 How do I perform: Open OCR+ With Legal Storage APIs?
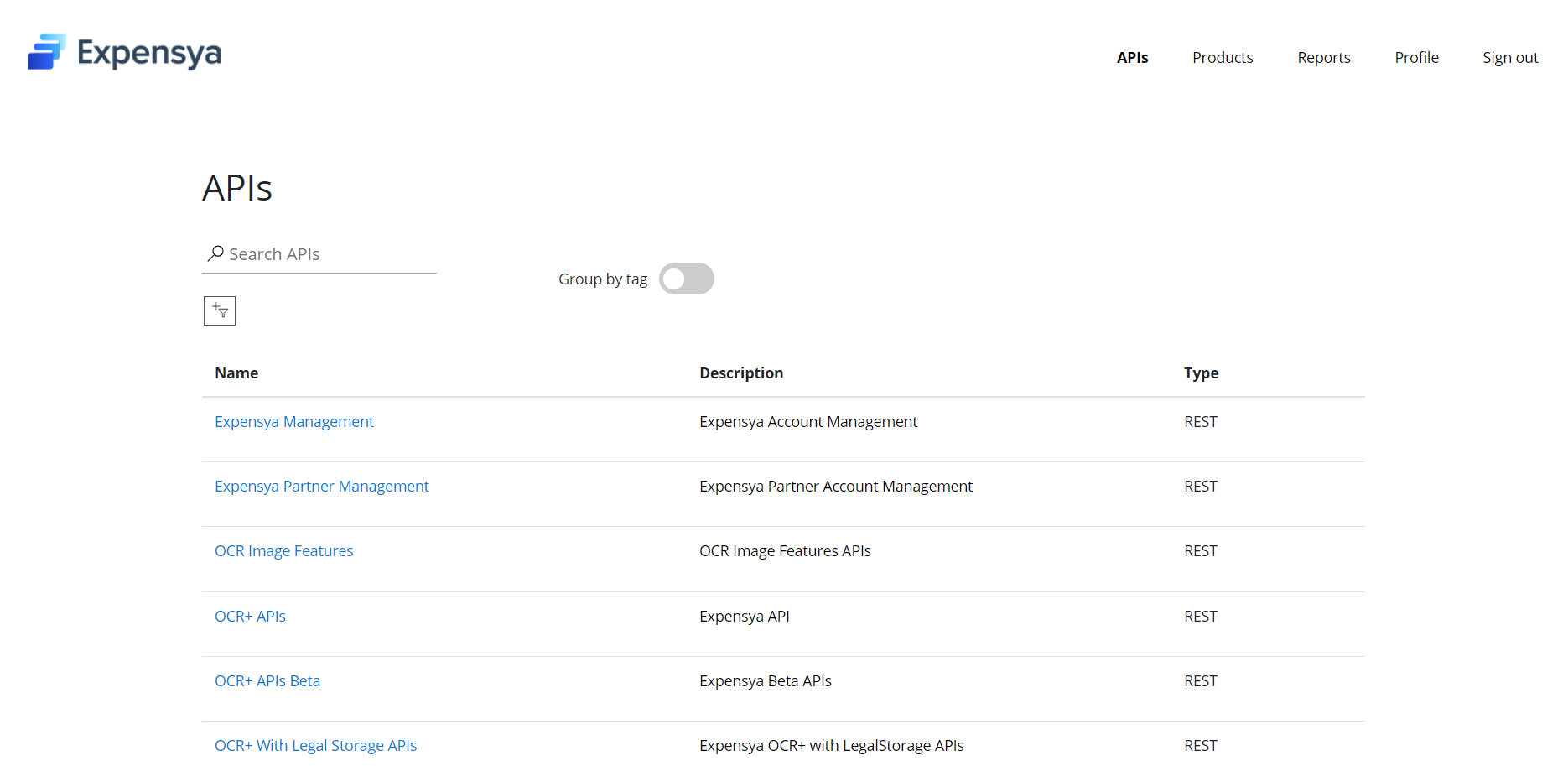point(315,745)
